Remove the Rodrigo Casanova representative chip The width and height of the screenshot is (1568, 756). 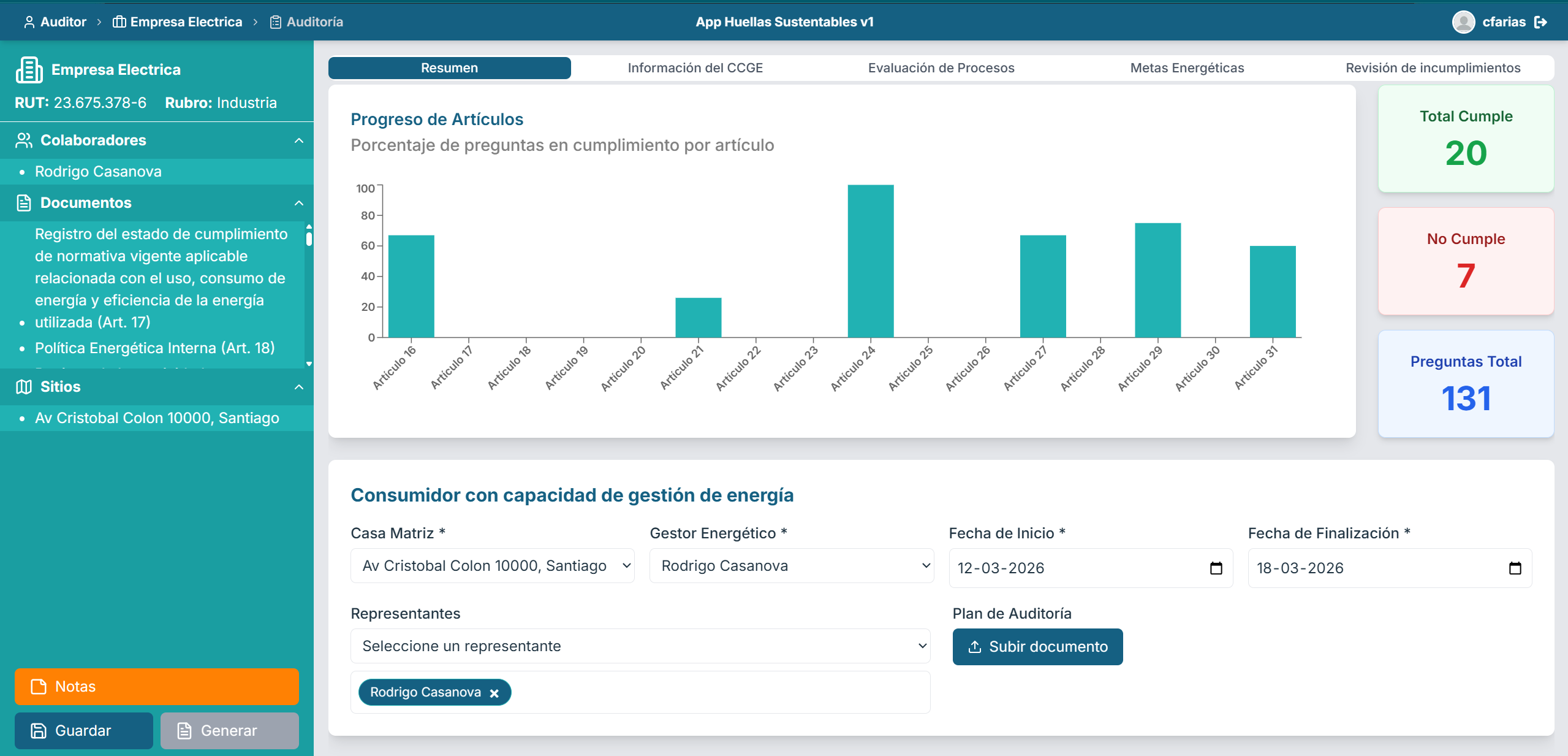click(x=494, y=692)
